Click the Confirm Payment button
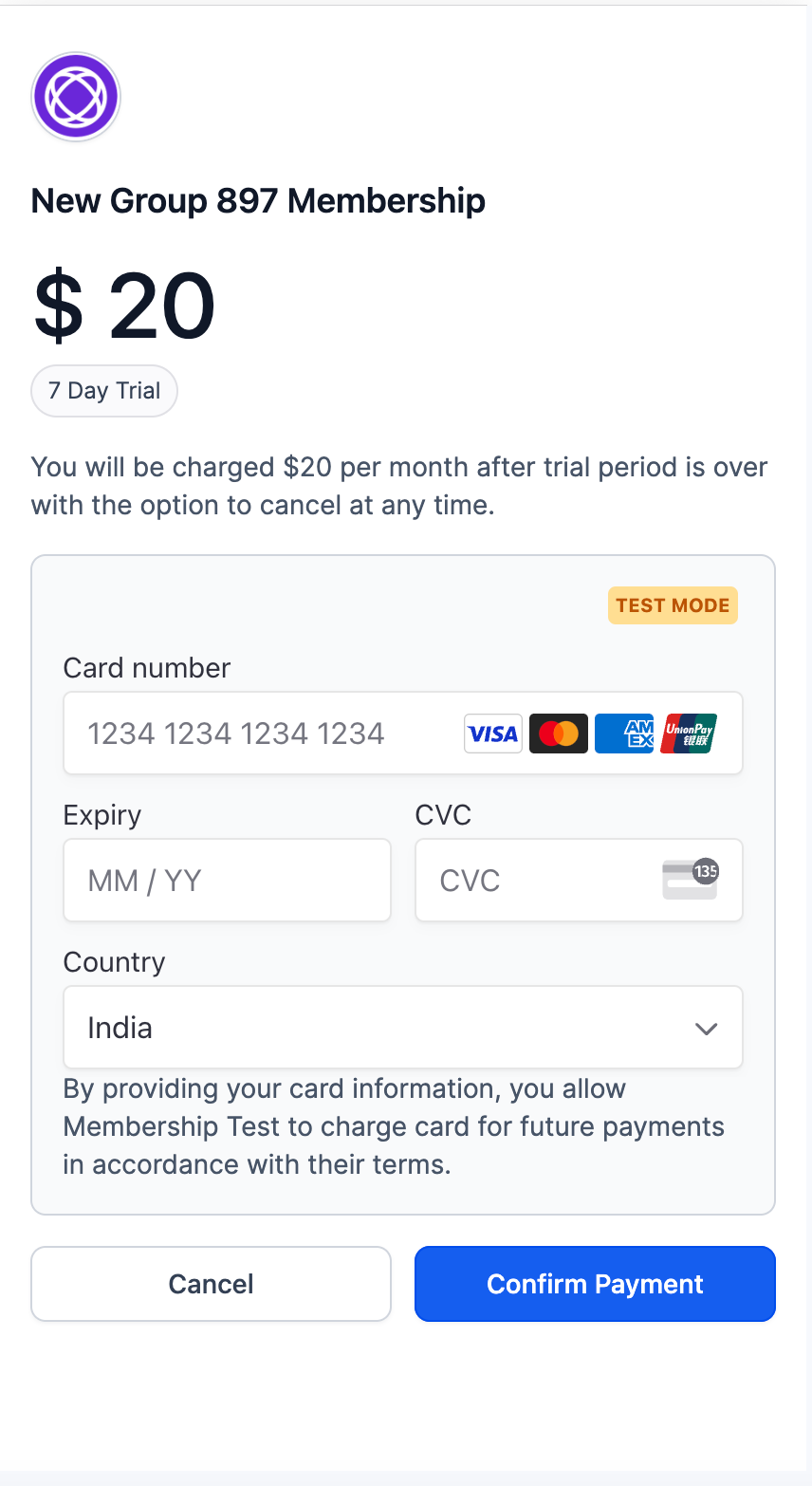This screenshot has height=1486, width=812. (595, 1284)
